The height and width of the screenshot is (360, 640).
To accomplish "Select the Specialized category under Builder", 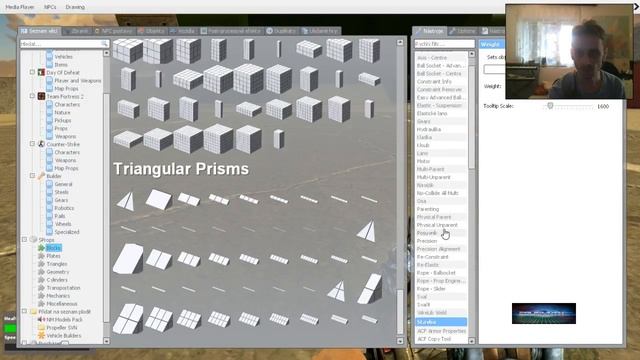I will 67,232.
